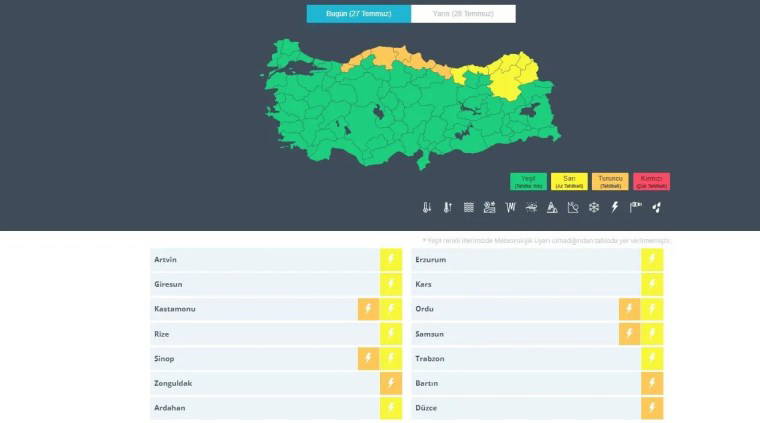Image resolution: width=760 pixels, height=423 pixels.
Task: Select the Turuncu orange legend box
Action: point(610,181)
